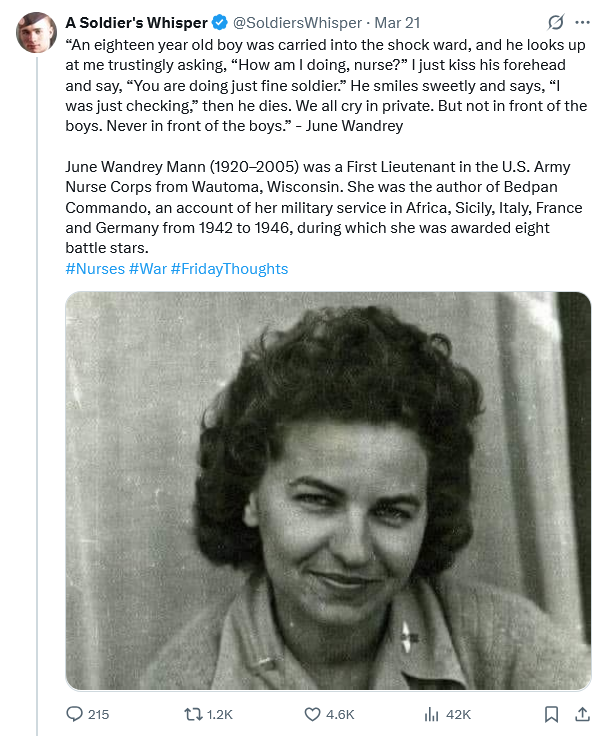The height and width of the screenshot is (736, 609).
Task: Open the #Nurses hashtag
Action: click(x=95, y=268)
